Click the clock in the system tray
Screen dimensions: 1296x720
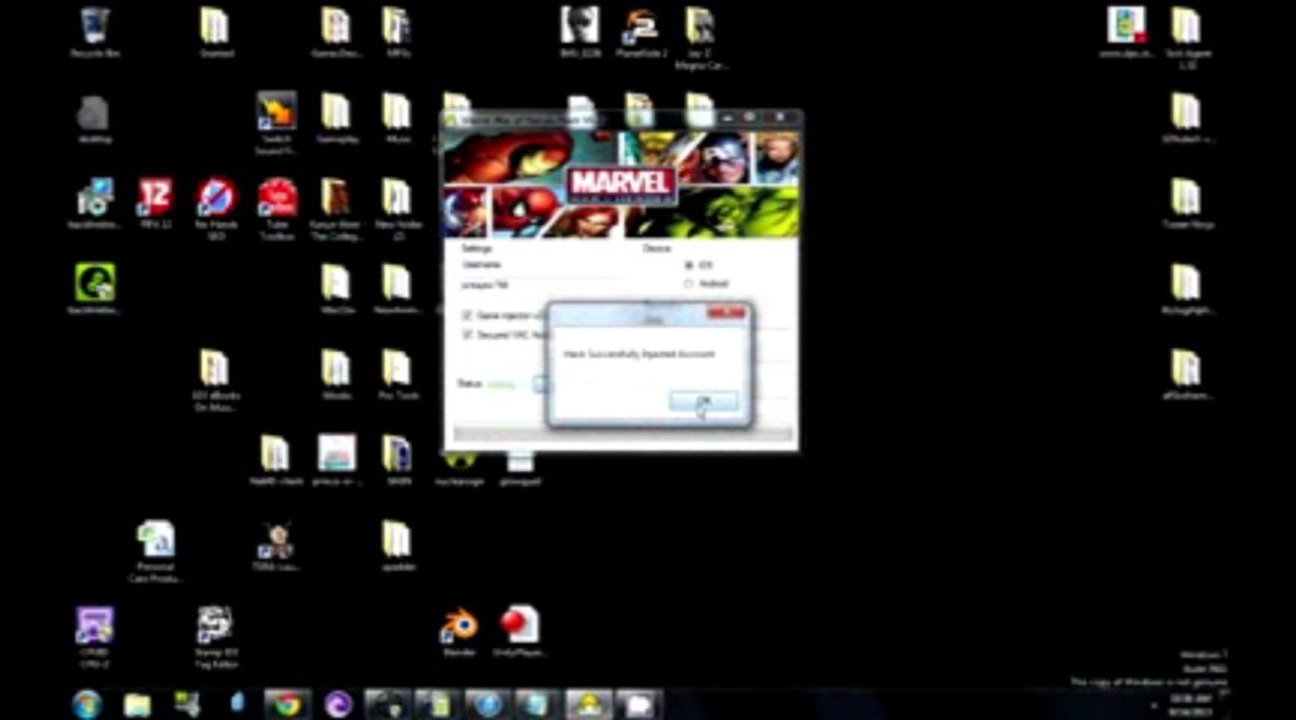click(x=1192, y=703)
